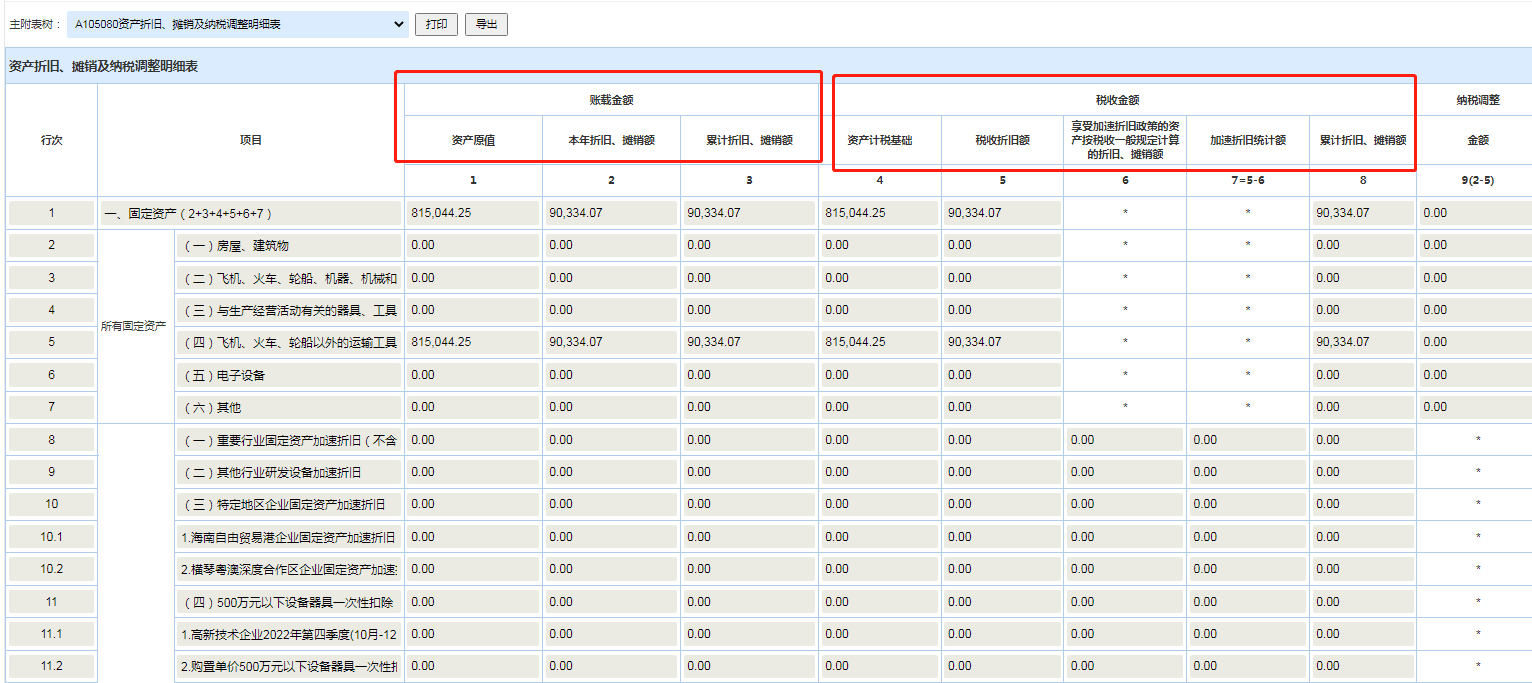The width and height of the screenshot is (1532, 683).
Task: Click row 4 与生产经营活动有关的器具 item label
Action: [288, 310]
